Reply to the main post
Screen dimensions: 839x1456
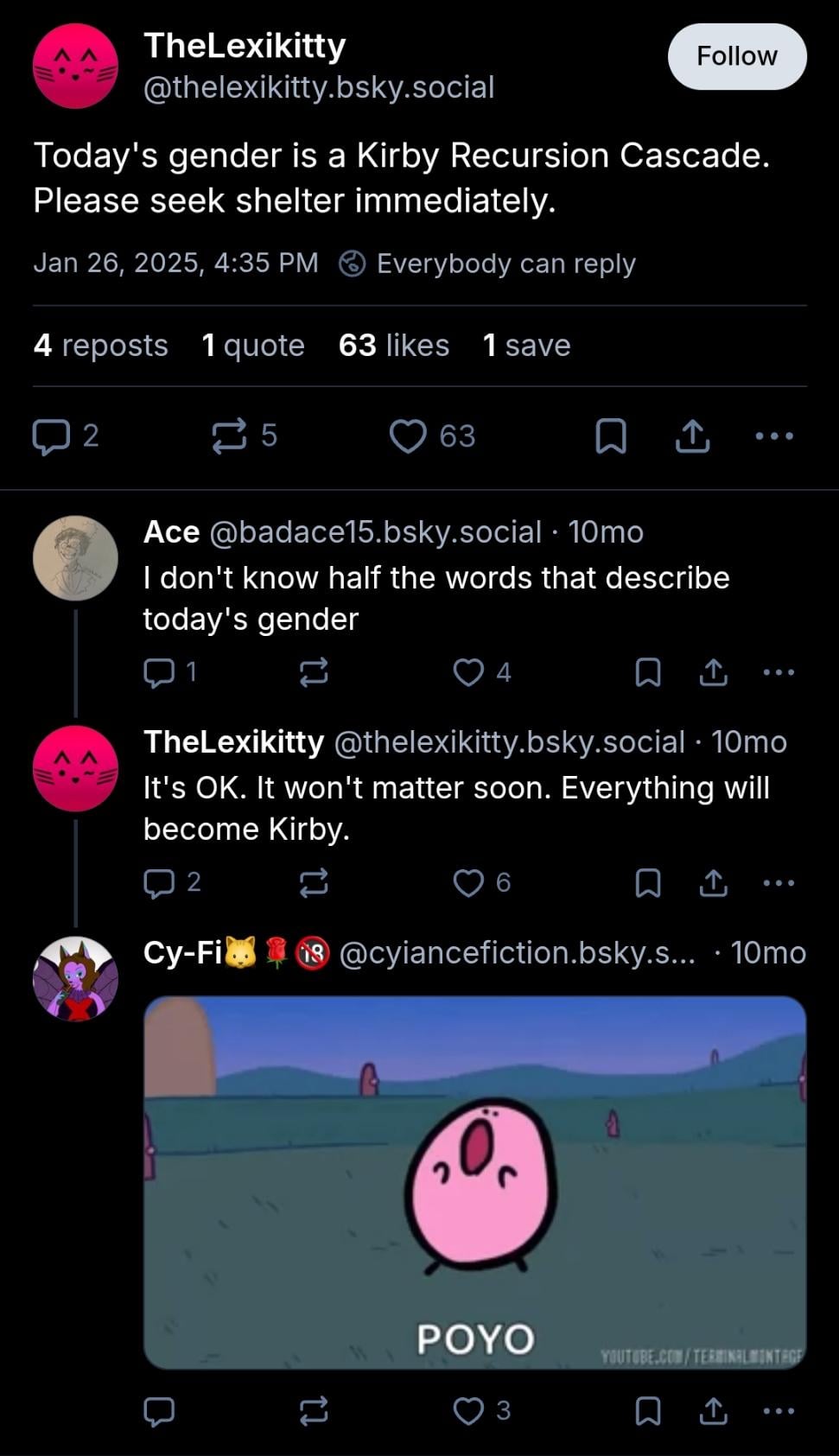(x=51, y=436)
